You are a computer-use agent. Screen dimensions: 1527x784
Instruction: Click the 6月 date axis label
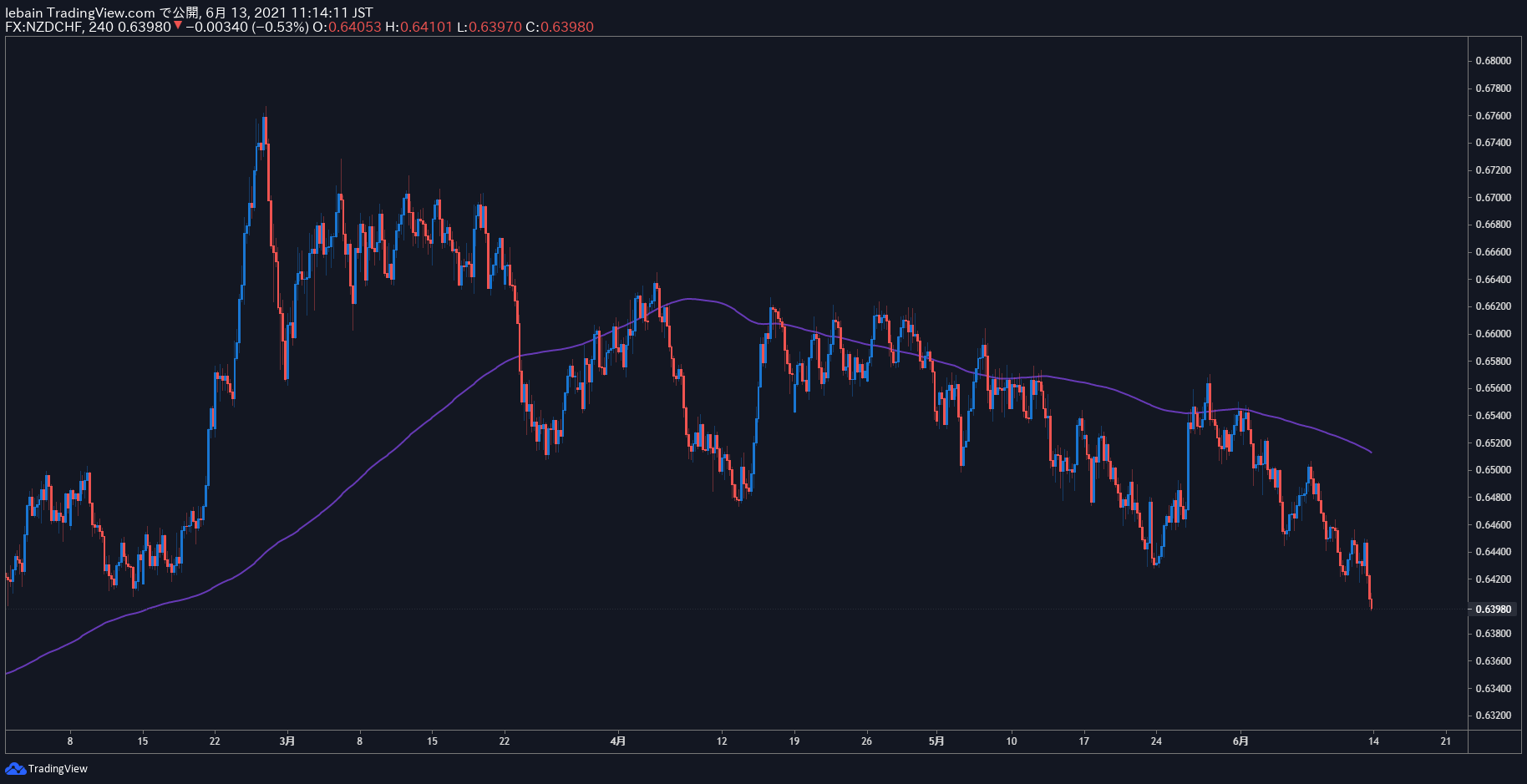pyautogui.click(x=1241, y=741)
